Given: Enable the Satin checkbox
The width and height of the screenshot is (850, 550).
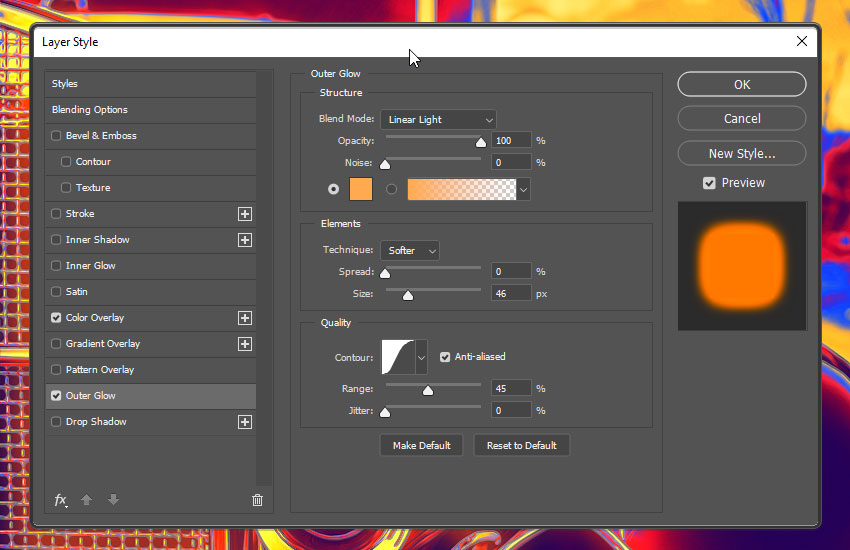Looking at the screenshot, I should tap(56, 292).
